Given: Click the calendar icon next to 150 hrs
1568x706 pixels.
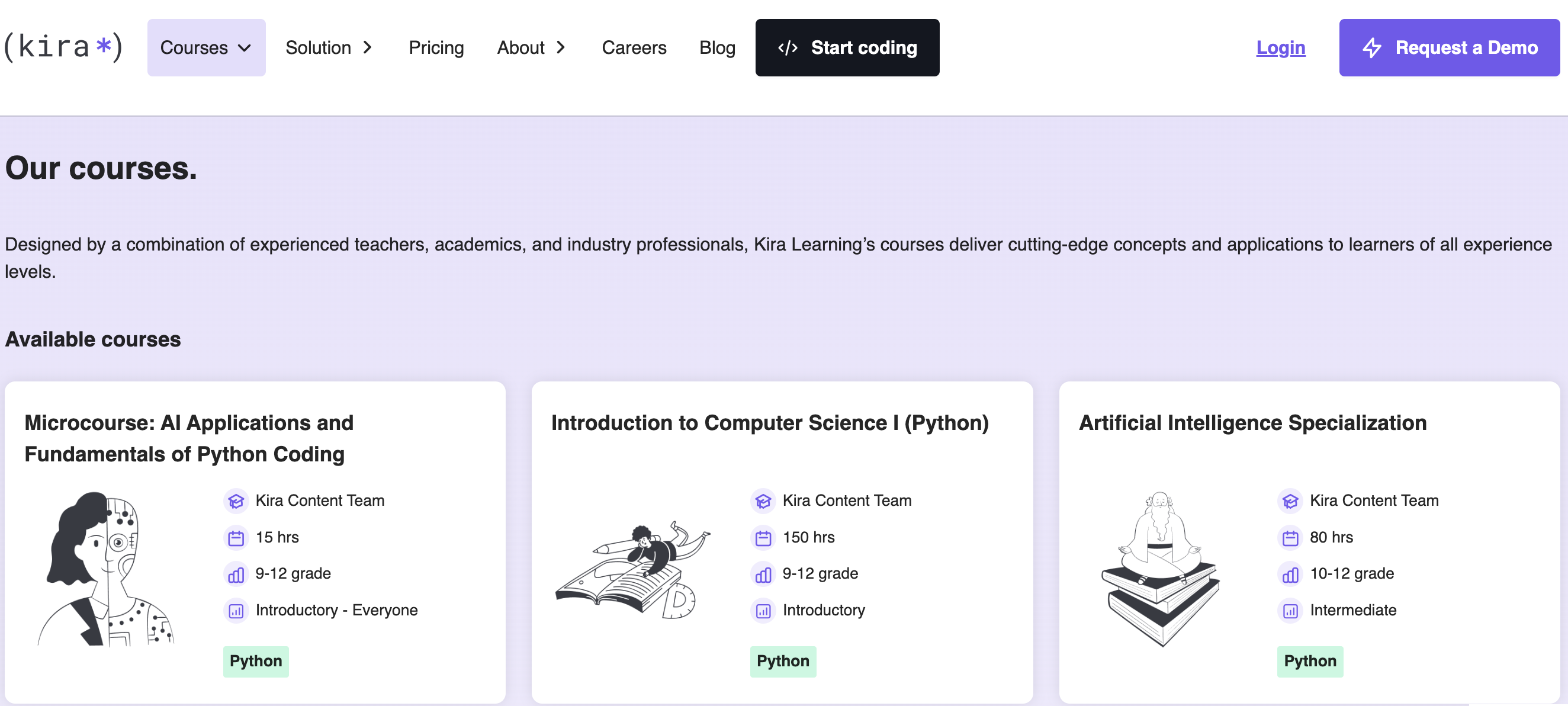Looking at the screenshot, I should 762,537.
